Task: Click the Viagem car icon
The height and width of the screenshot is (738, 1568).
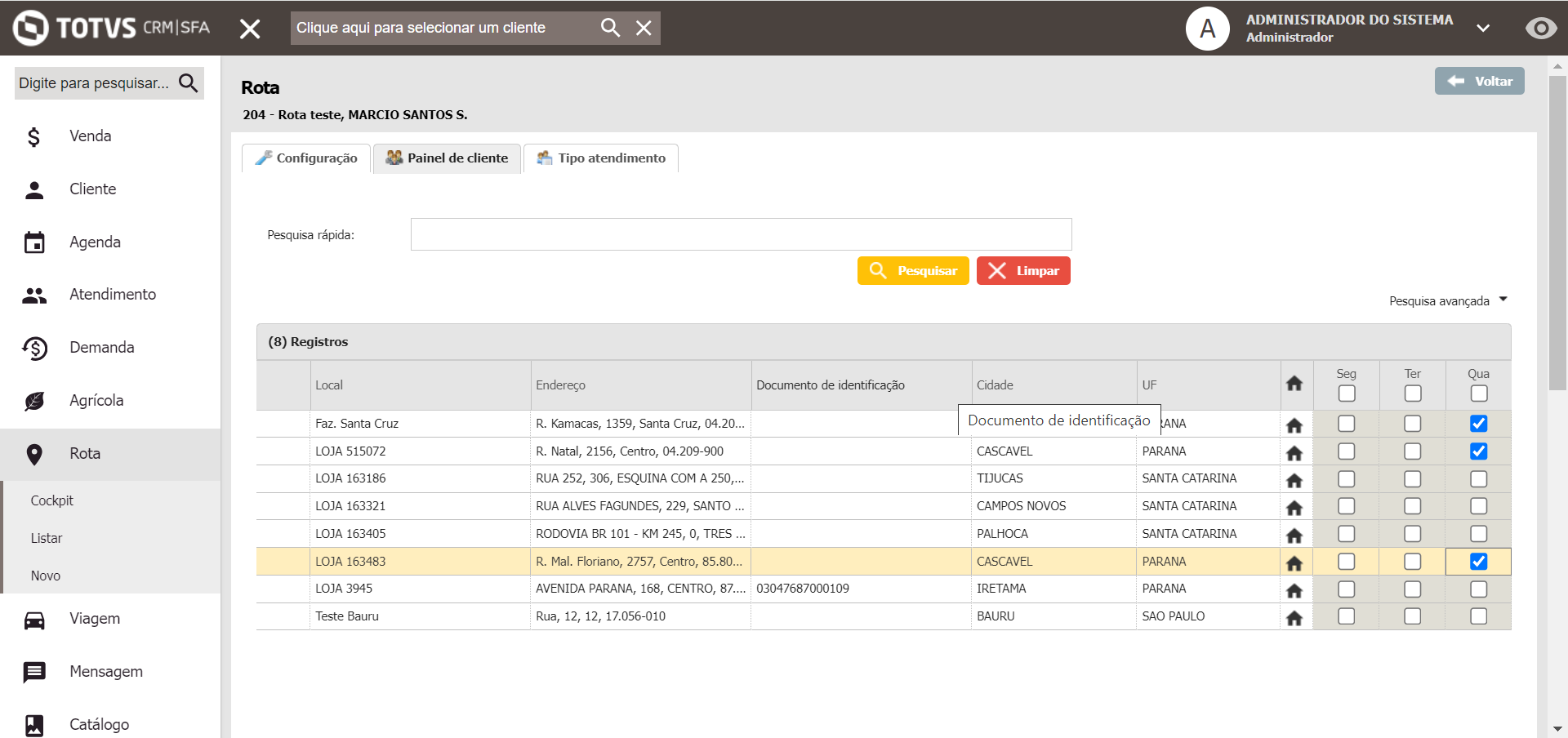Action: tap(34, 620)
